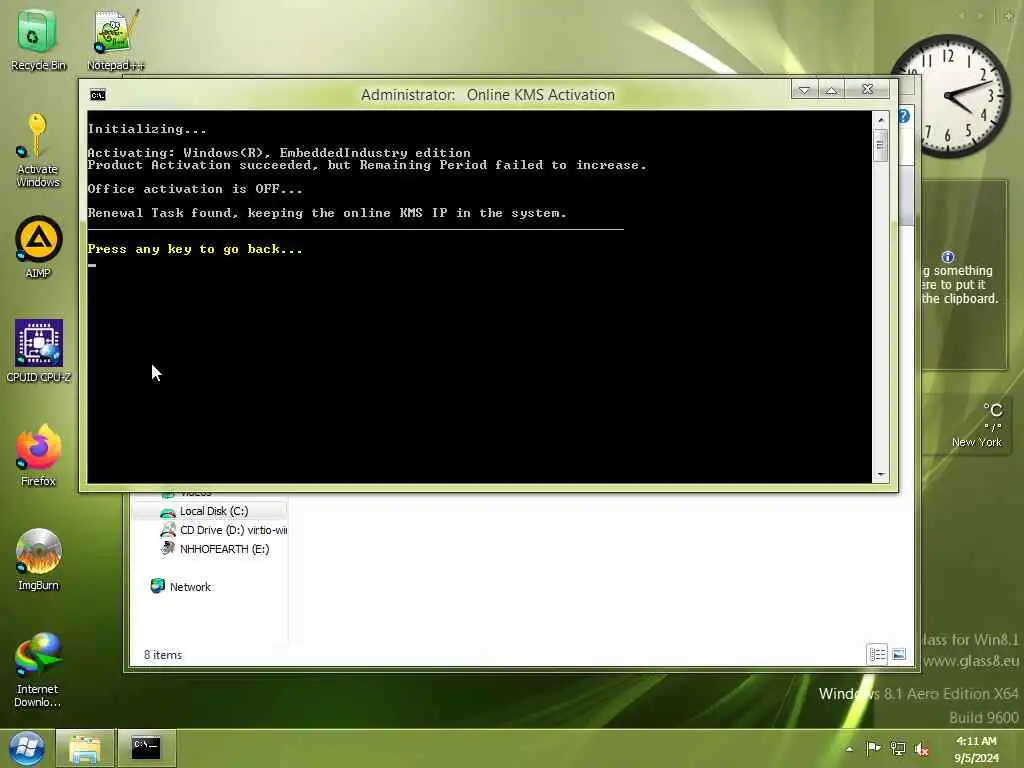
Task: Open the network tray icon
Action: click(898, 749)
